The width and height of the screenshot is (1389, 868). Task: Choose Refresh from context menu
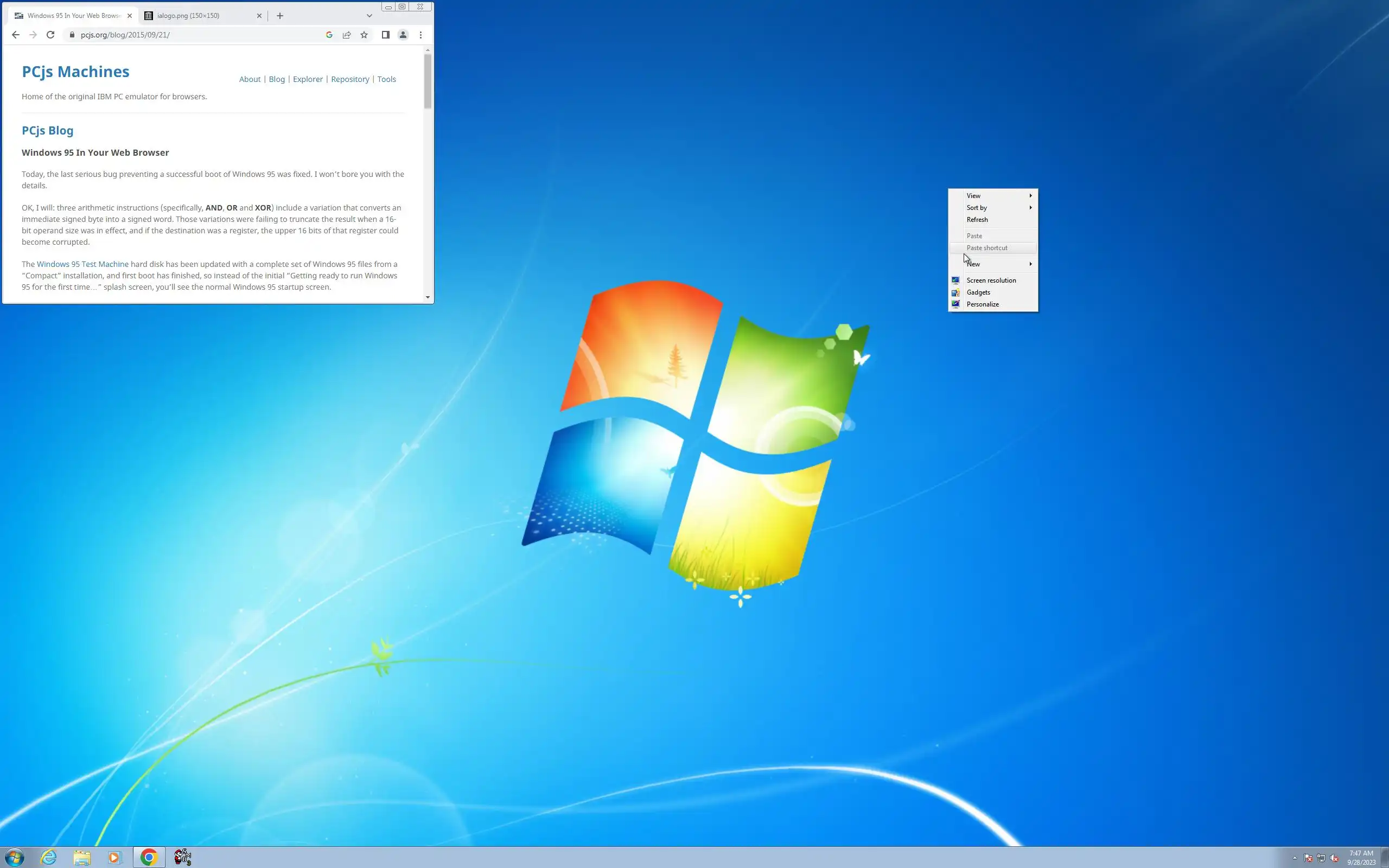tap(977, 220)
